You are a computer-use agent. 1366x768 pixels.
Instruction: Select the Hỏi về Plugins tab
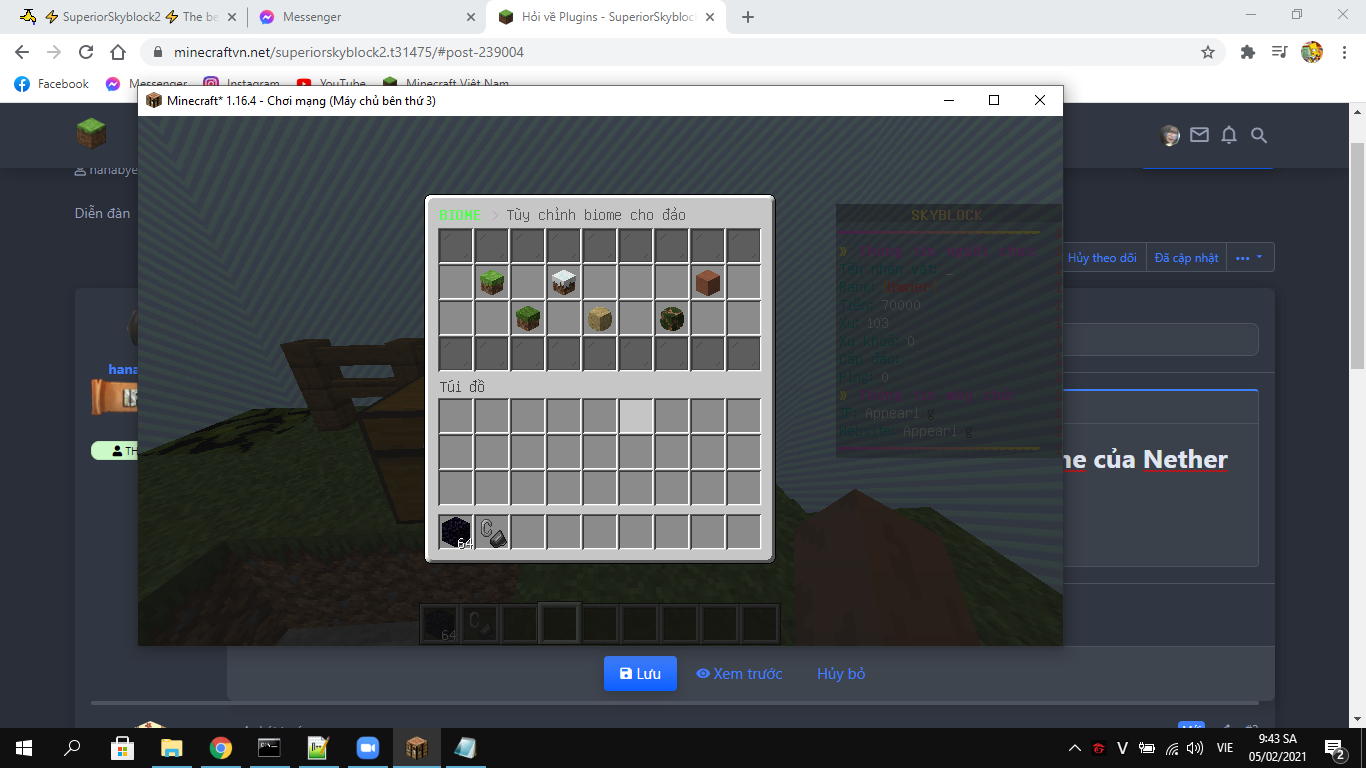(607, 17)
